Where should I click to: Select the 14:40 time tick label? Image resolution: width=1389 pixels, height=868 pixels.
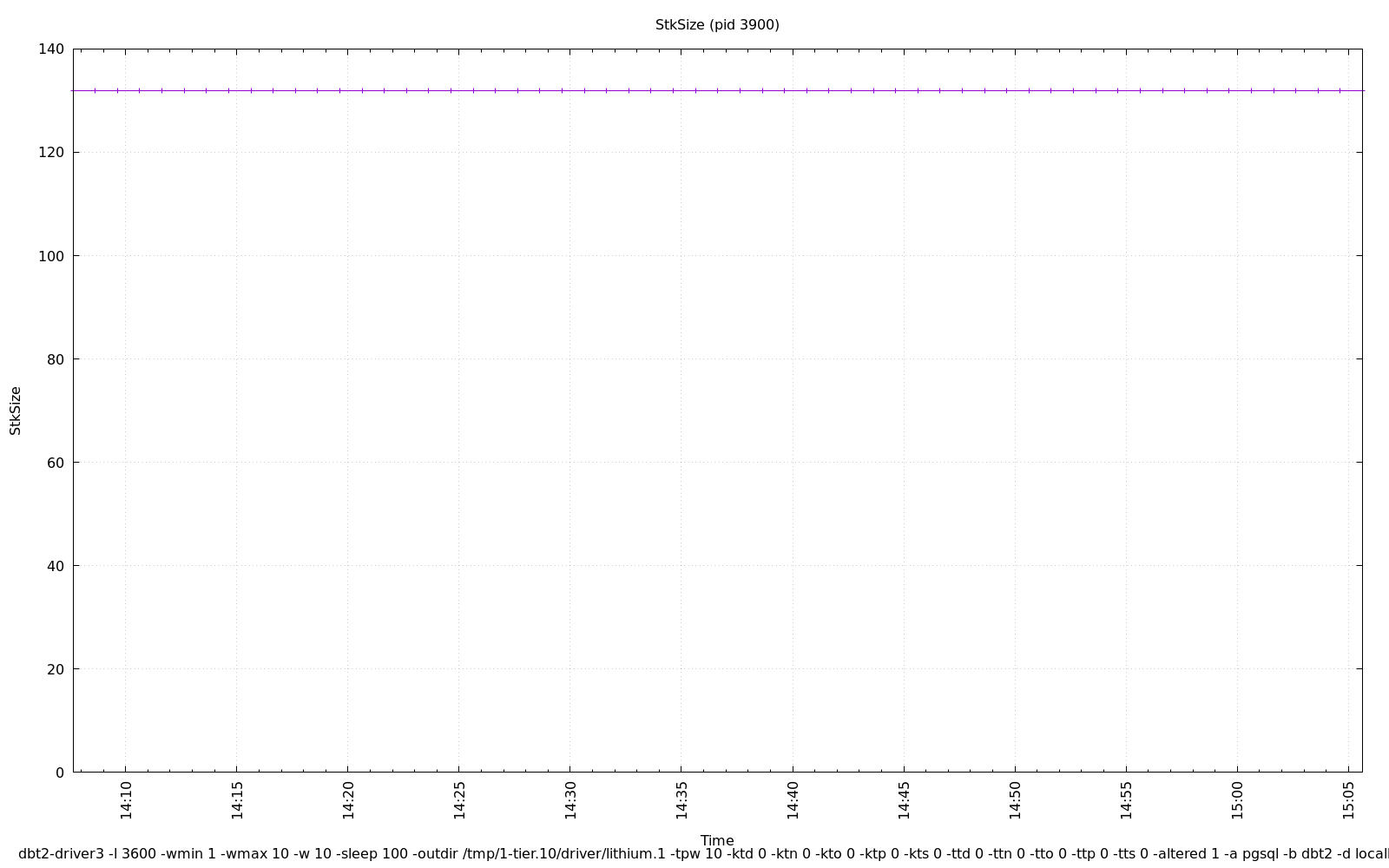click(x=793, y=799)
